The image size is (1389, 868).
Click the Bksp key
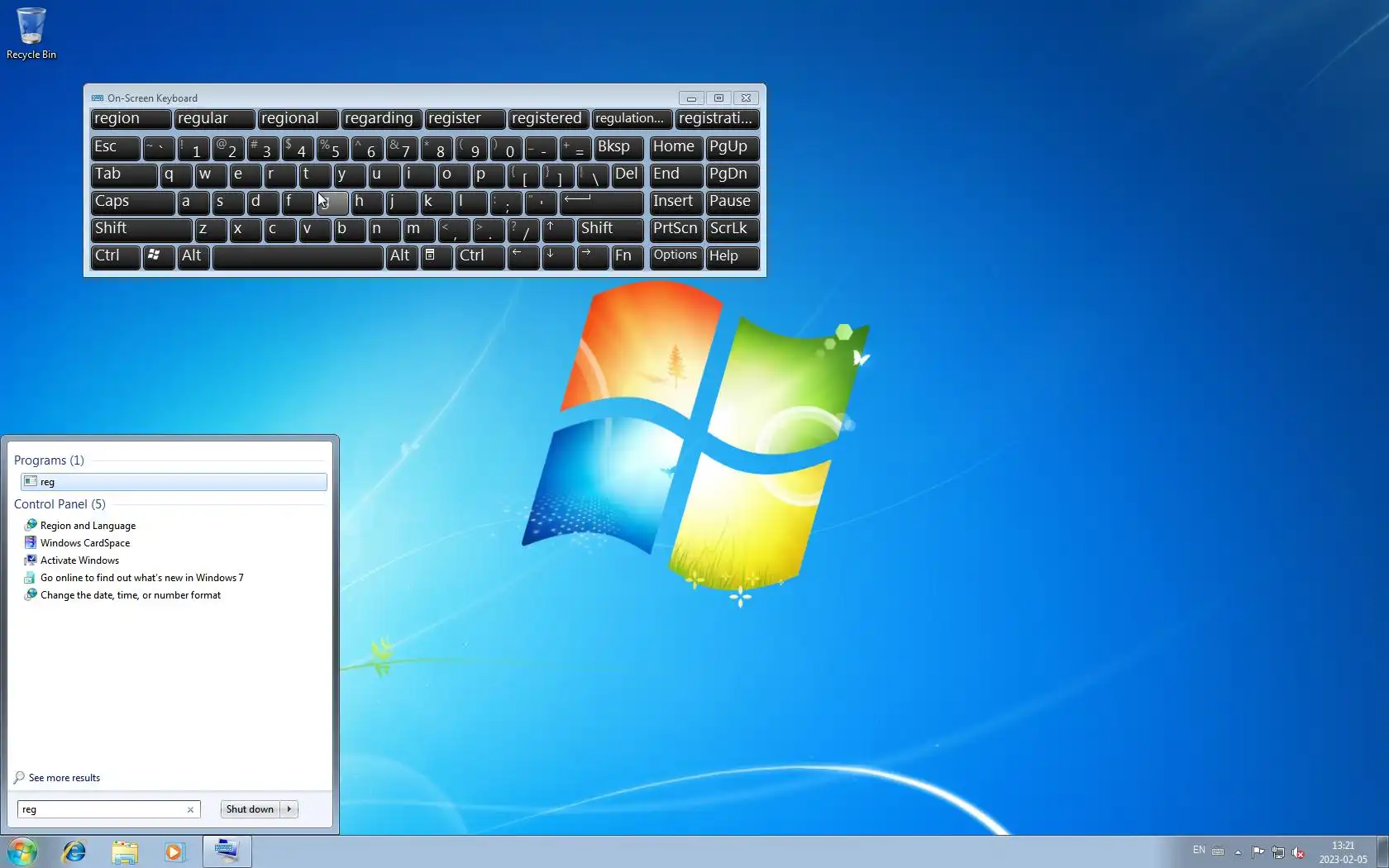(618, 148)
